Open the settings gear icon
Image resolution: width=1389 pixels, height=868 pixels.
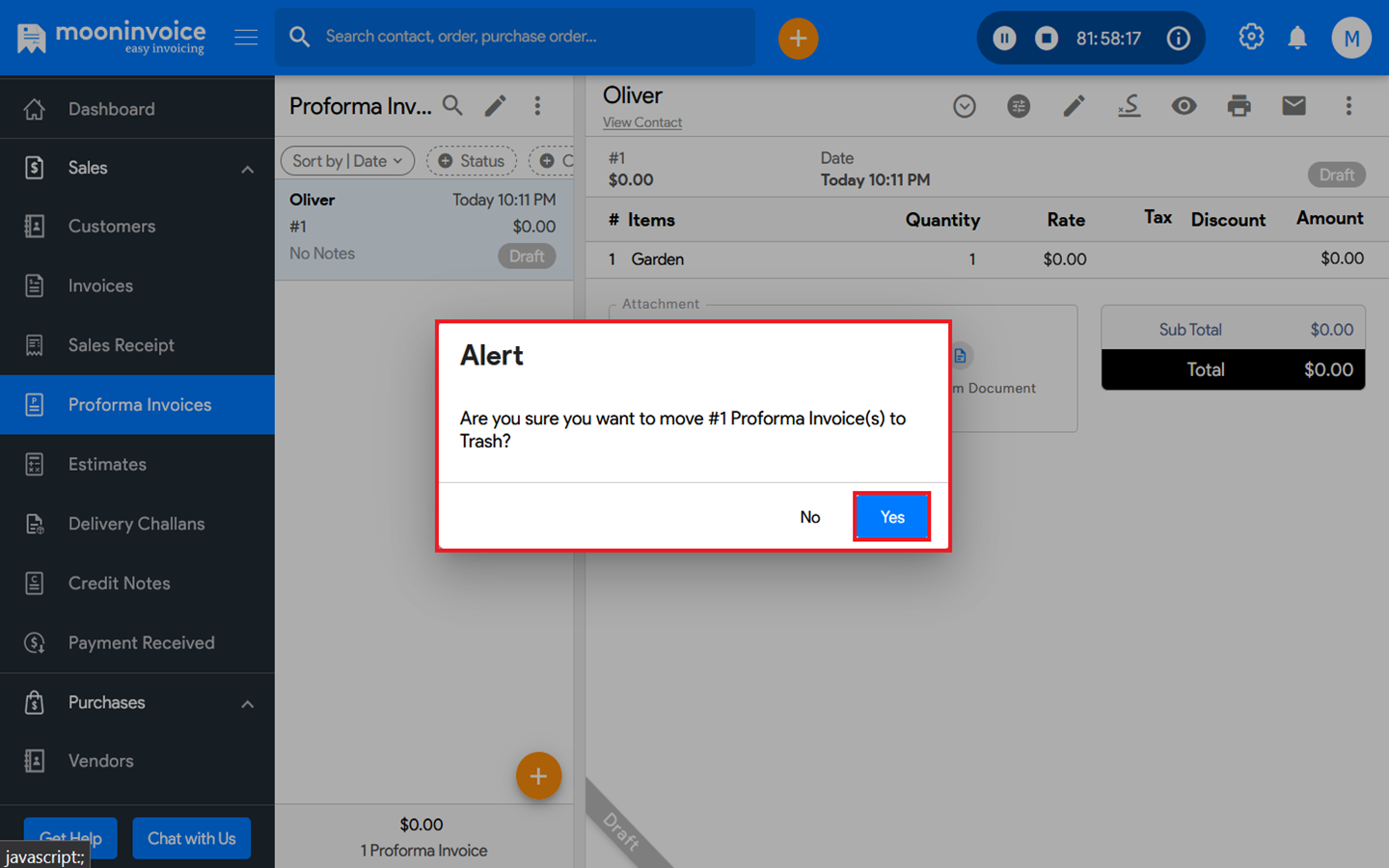point(1251,38)
